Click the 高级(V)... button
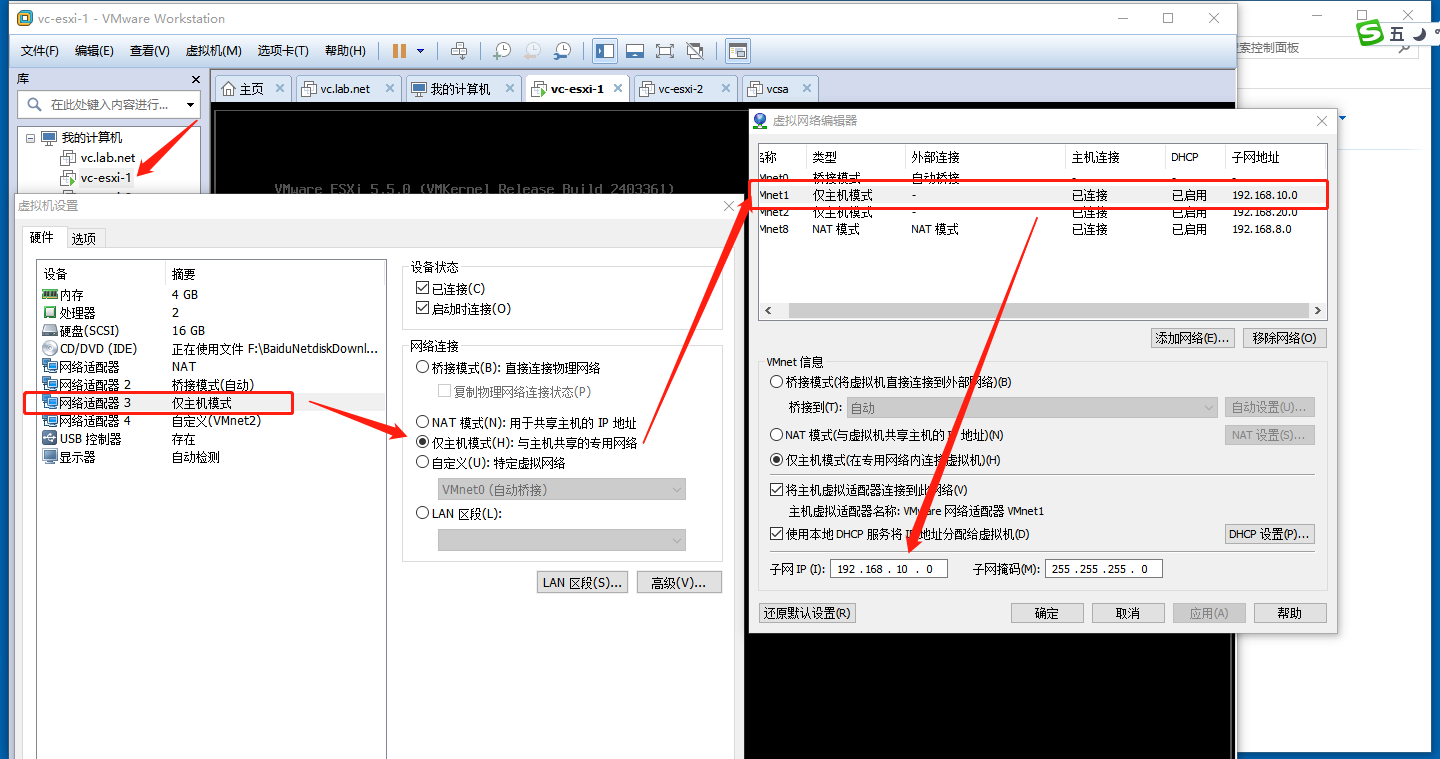 click(679, 582)
